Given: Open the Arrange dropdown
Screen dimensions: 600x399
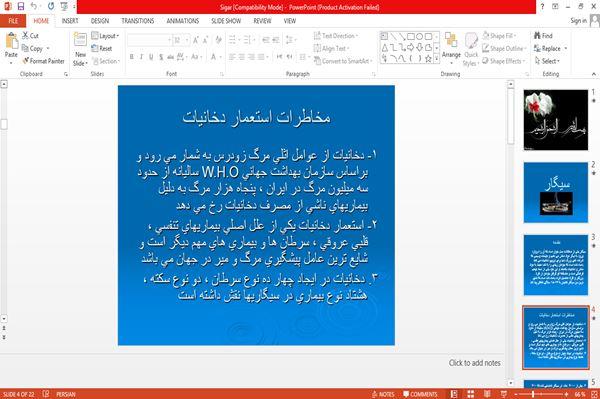Looking at the screenshot, I should point(451,47).
